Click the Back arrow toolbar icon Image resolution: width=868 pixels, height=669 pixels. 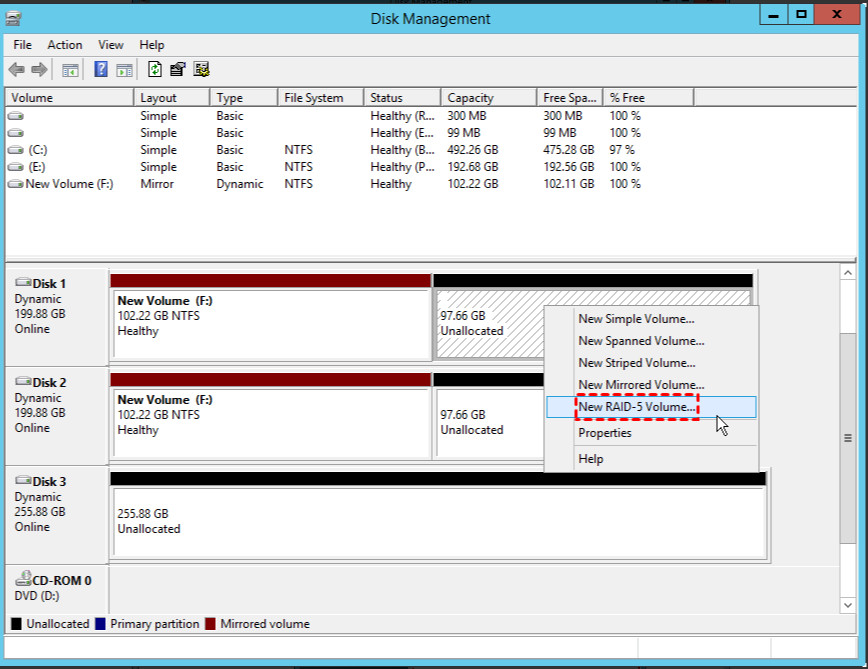coord(17,70)
